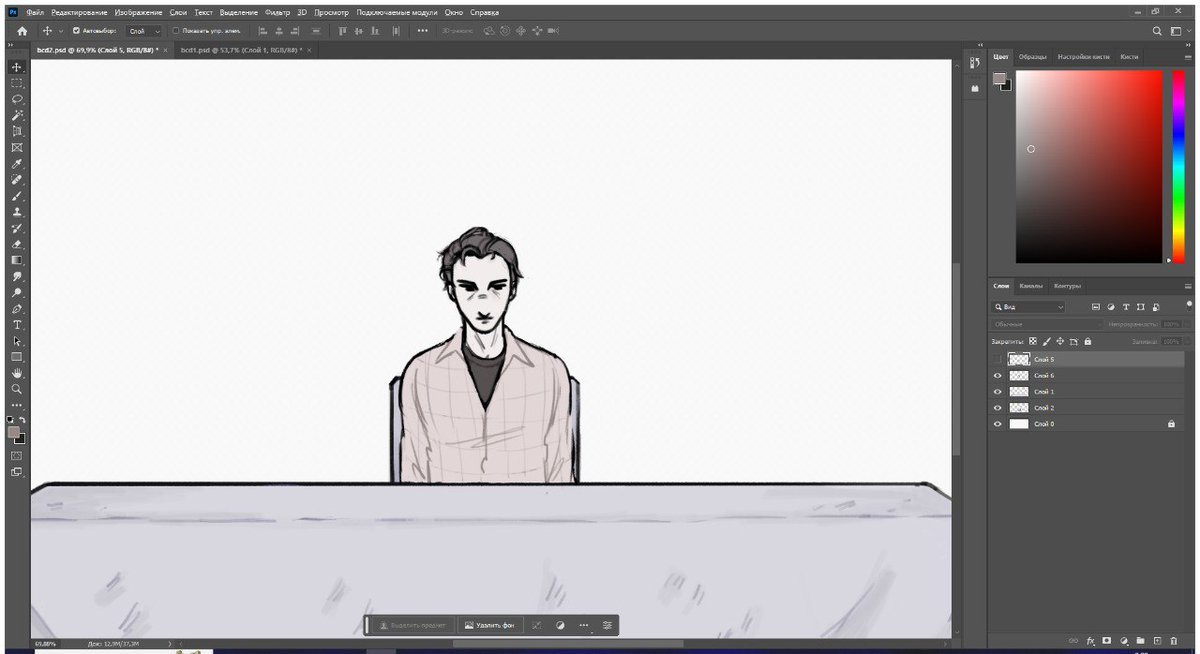1200x654 pixels.
Task: Create a new layer group folder
Action: 1140,640
